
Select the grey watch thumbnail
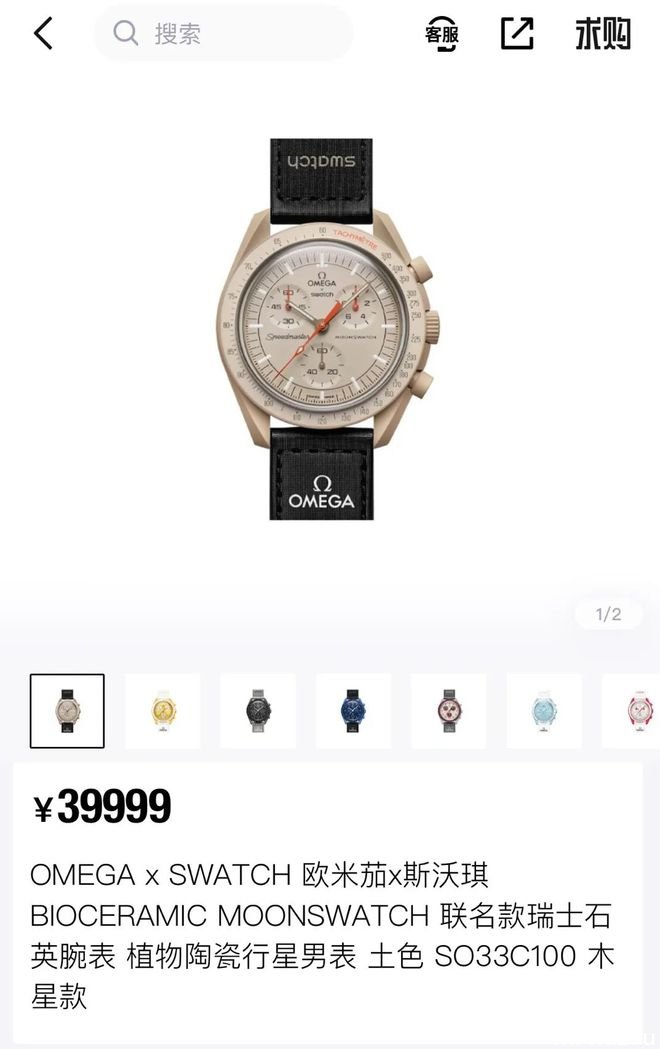click(258, 710)
